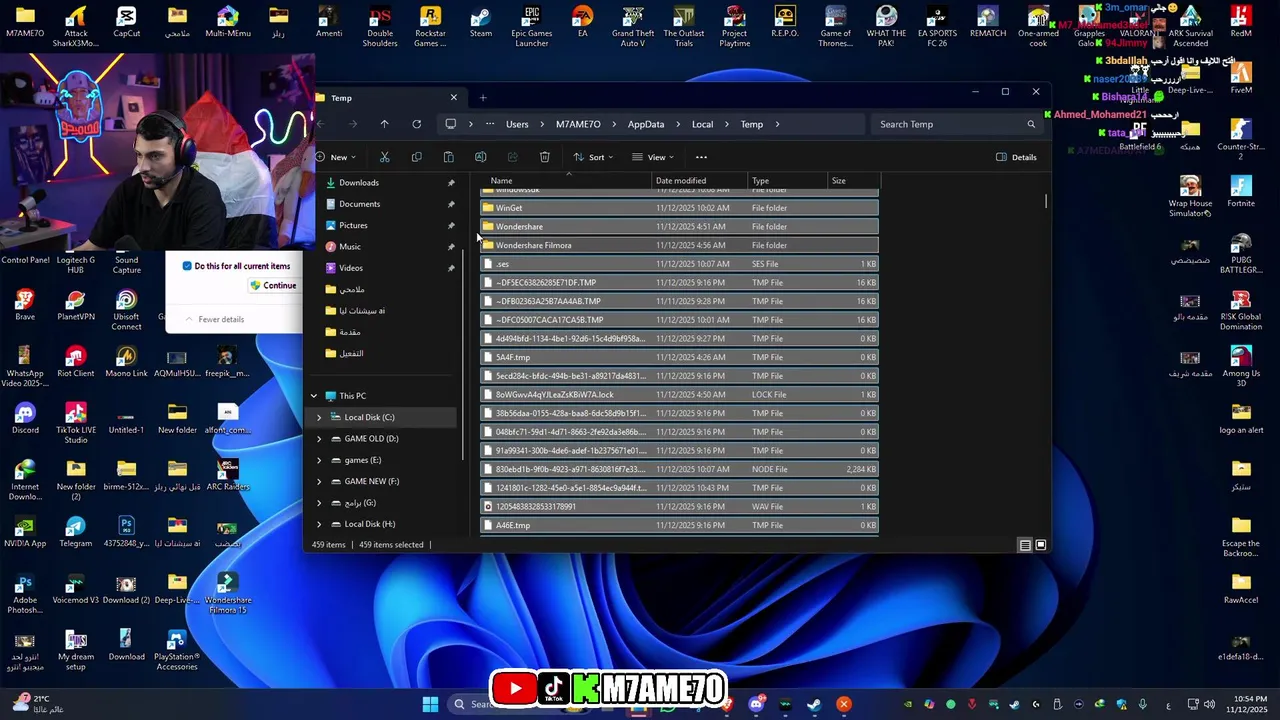This screenshot has height=720, width=1280.
Task: Select the Temp tab in Explorer
Action: pos(387,98)
